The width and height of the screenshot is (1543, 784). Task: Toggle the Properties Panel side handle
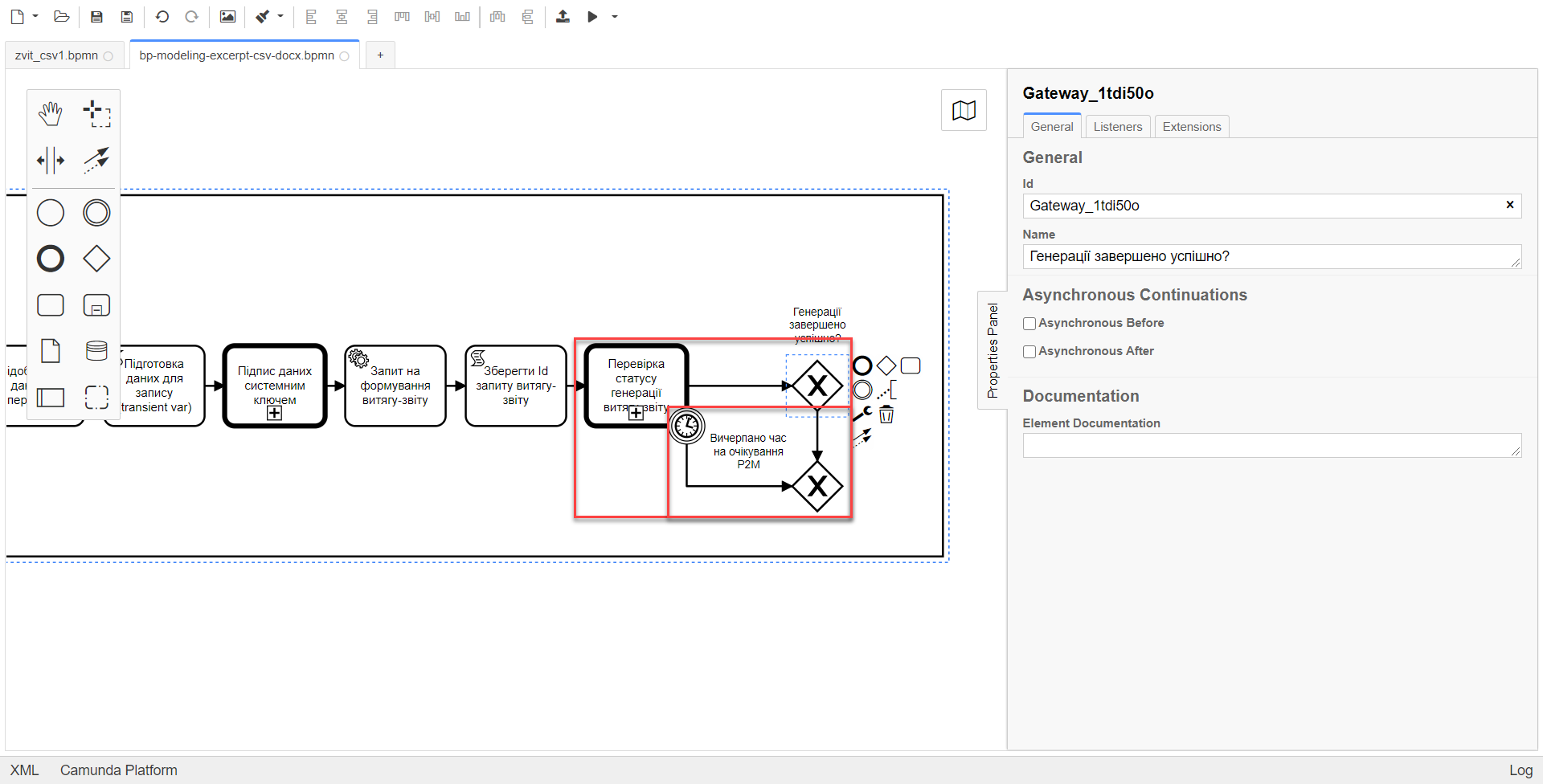click(993, 350)
